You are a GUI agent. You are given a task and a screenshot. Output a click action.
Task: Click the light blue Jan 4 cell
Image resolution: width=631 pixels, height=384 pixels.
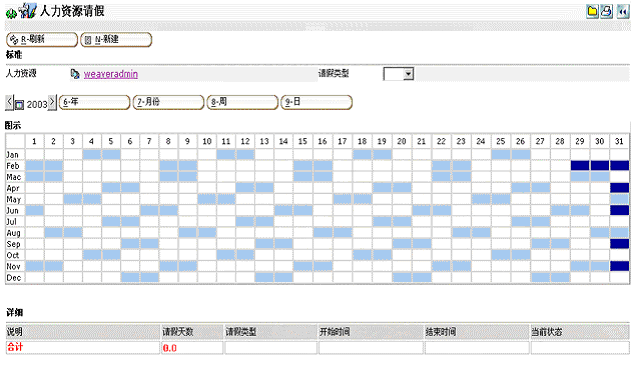[x=92, y=154]
